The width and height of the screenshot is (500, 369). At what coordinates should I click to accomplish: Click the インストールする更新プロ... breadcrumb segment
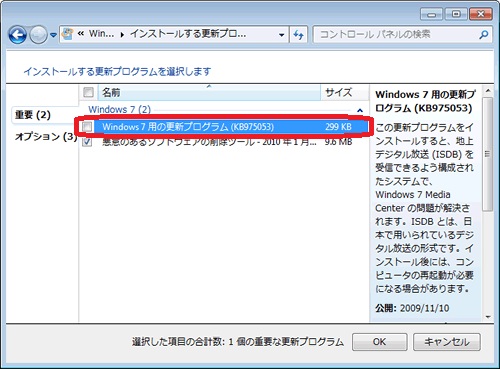(188, 34)
